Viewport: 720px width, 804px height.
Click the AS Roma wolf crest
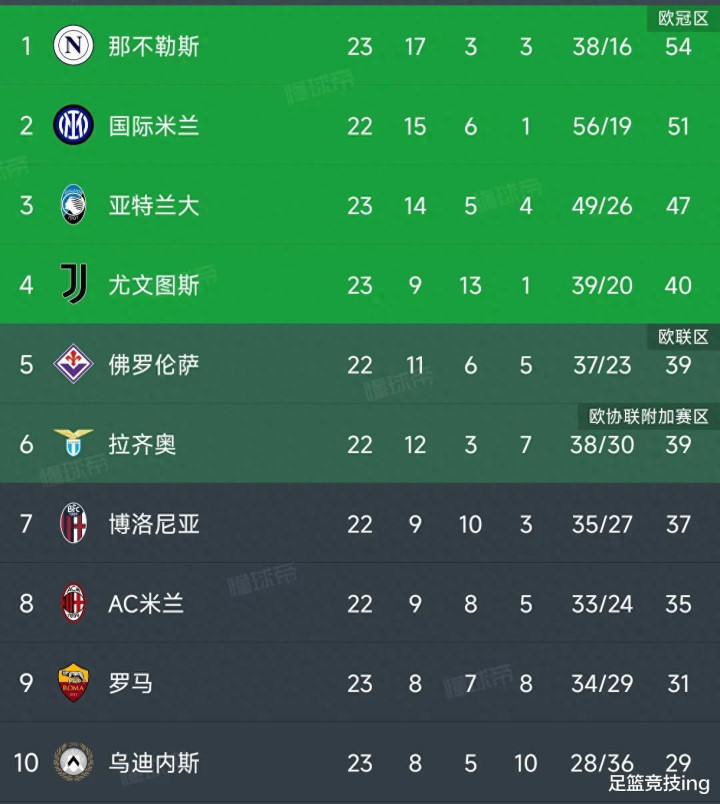point(73,682)
